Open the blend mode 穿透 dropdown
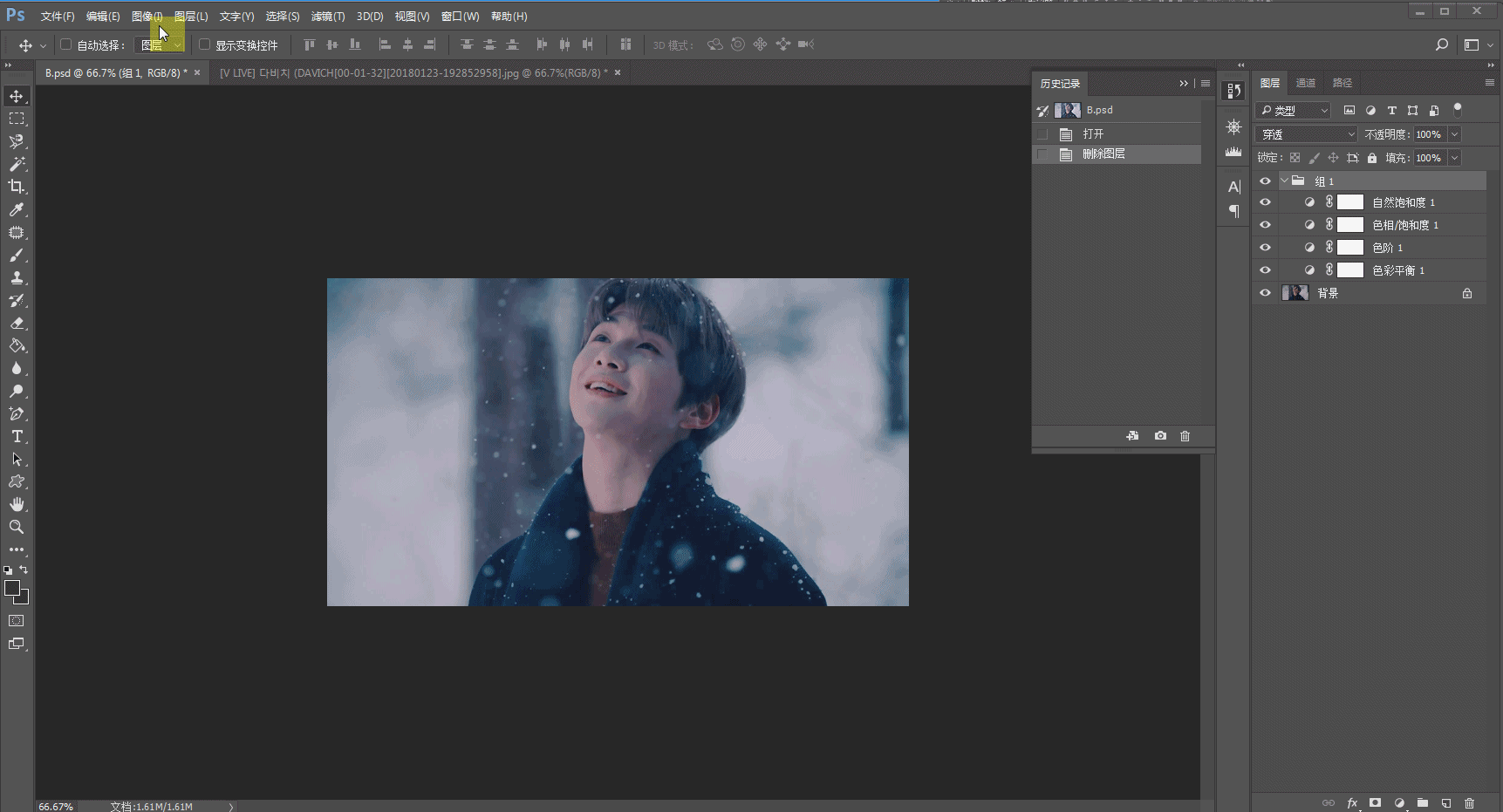This screenshot has height=812, width=1503. tap(1306, 134)
